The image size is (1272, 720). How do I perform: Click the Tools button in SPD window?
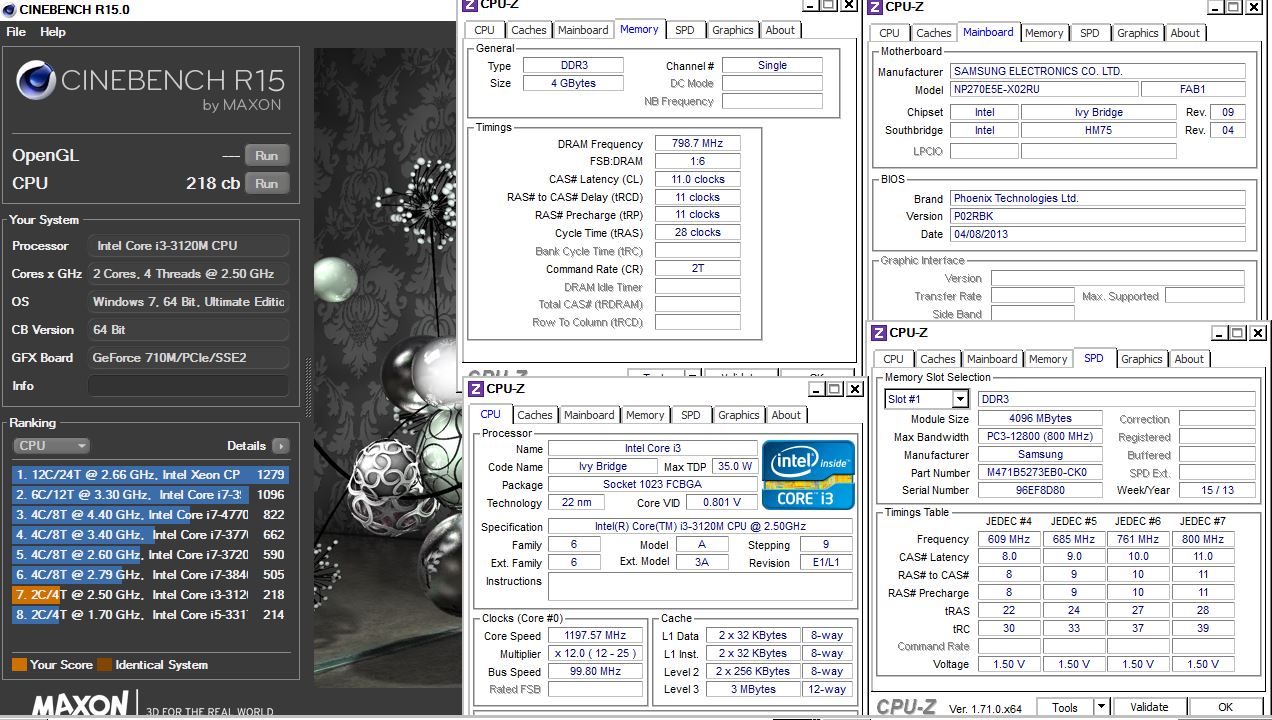(1065, 707)
